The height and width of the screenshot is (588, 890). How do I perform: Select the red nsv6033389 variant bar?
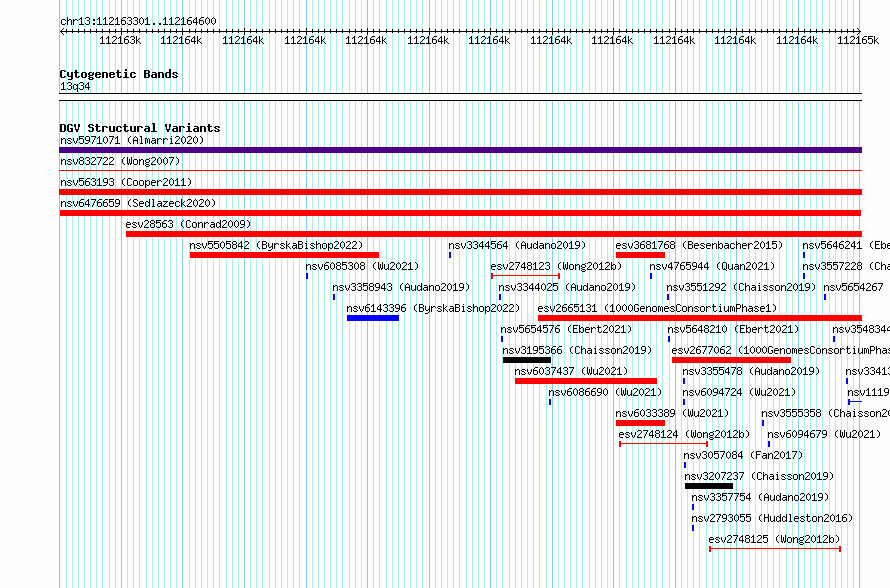(x=640, y=423)
